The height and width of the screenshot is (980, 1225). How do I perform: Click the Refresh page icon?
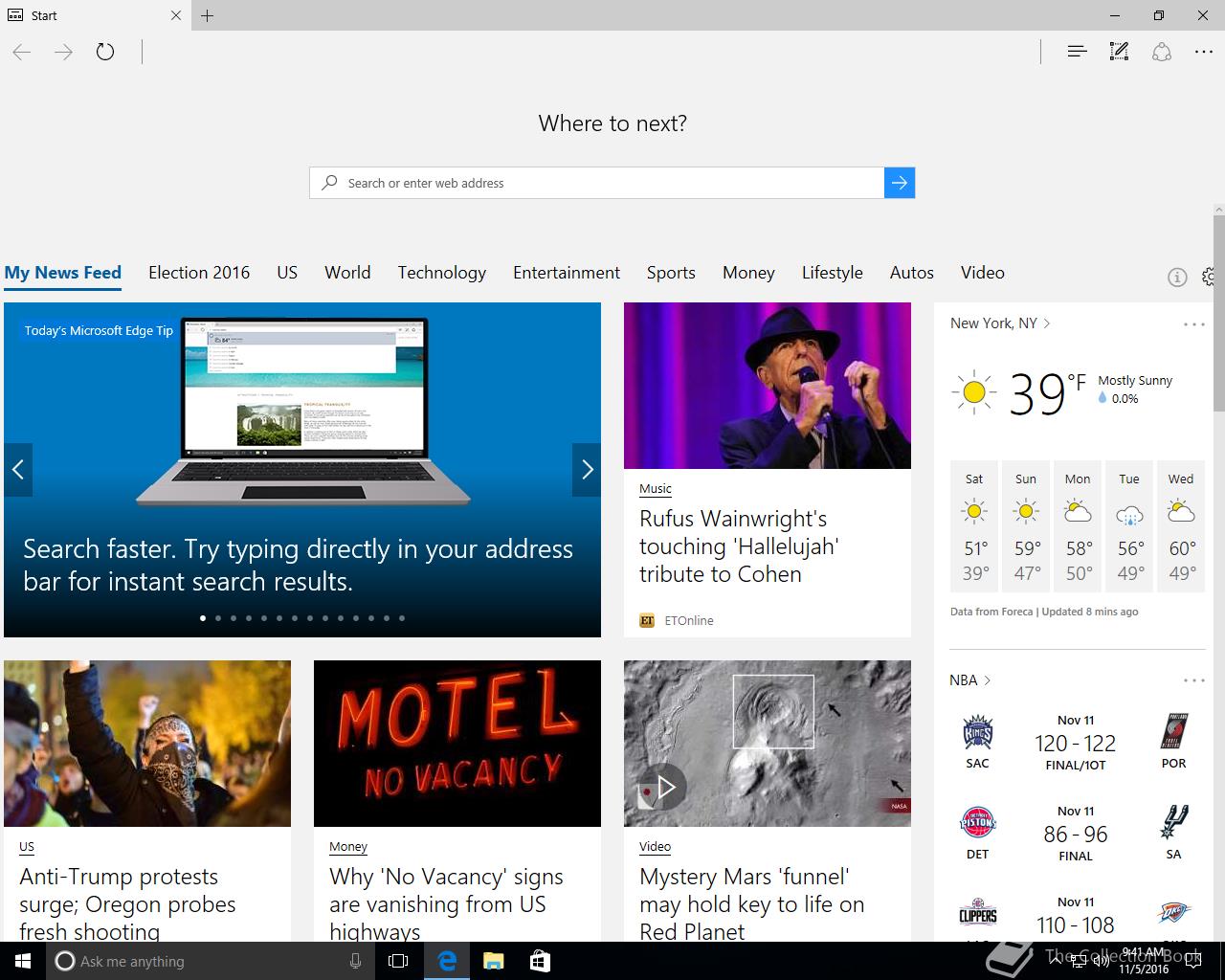tap(105, 52)
